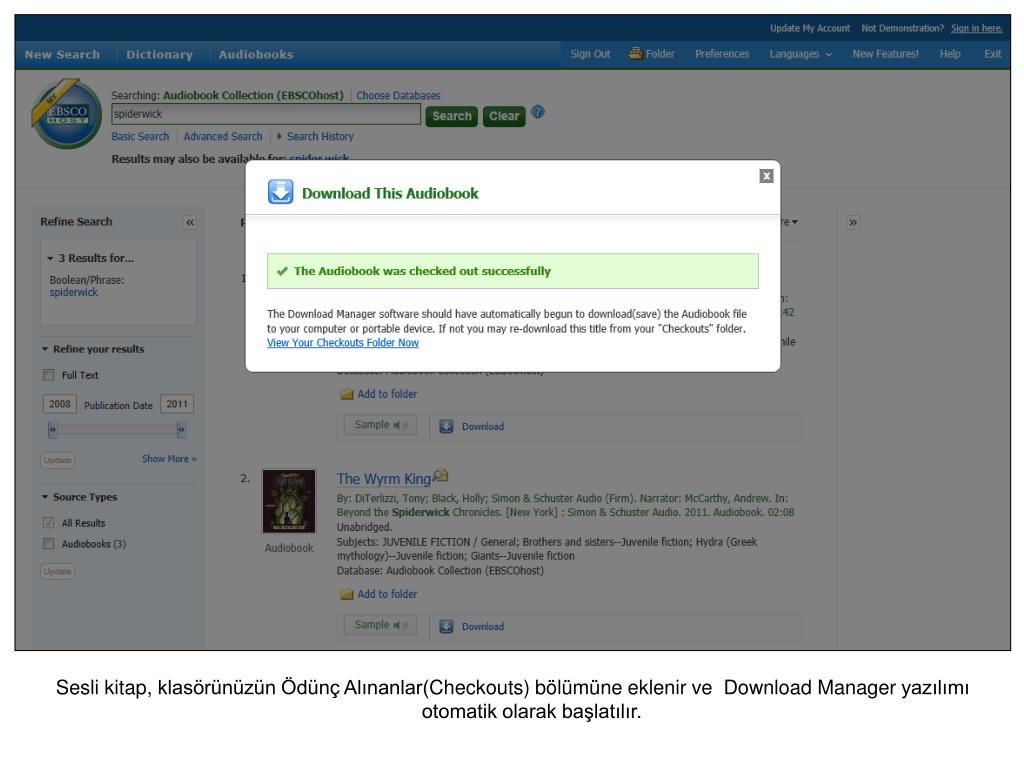Open Preferences in the top bar
The height and width of the screenshot is (768, 1024).
click(722, 54)
